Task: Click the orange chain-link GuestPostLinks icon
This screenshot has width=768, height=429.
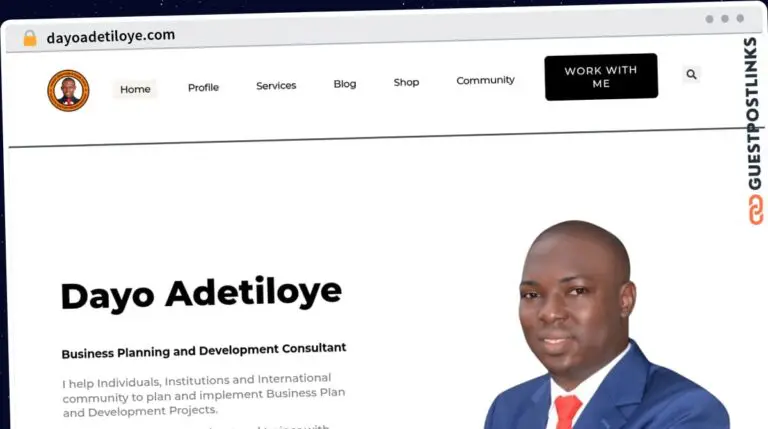Action: coord(756,210)
